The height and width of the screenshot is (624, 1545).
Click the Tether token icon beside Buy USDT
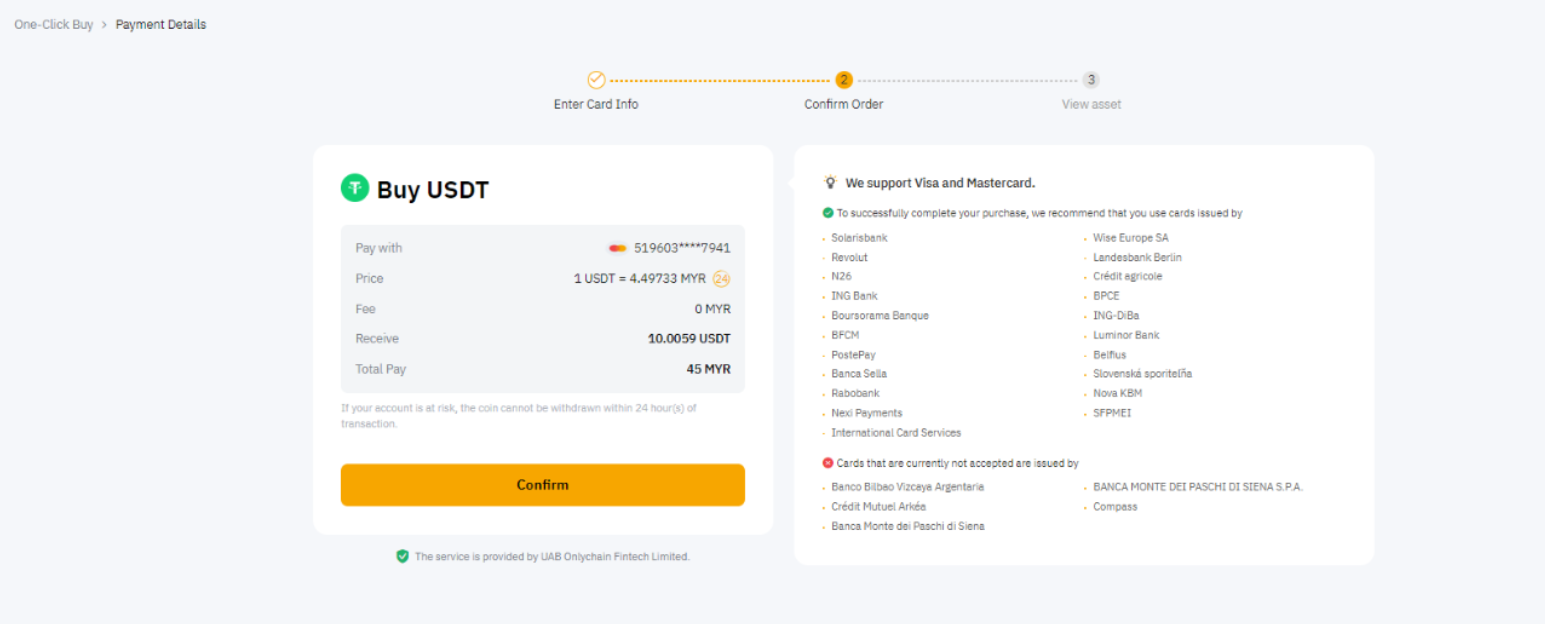(354, 189)
